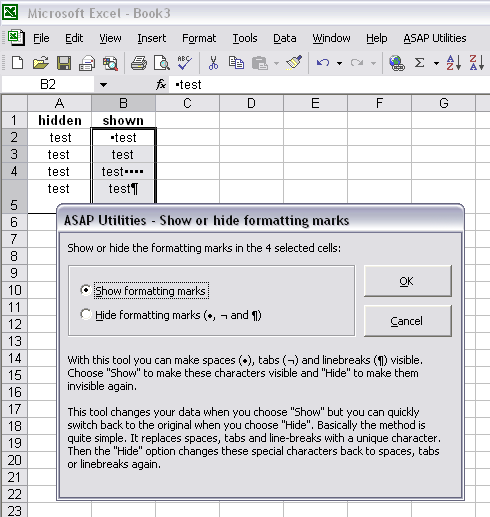Select column D header
The image size is (490, 517).
click(251, 103)
